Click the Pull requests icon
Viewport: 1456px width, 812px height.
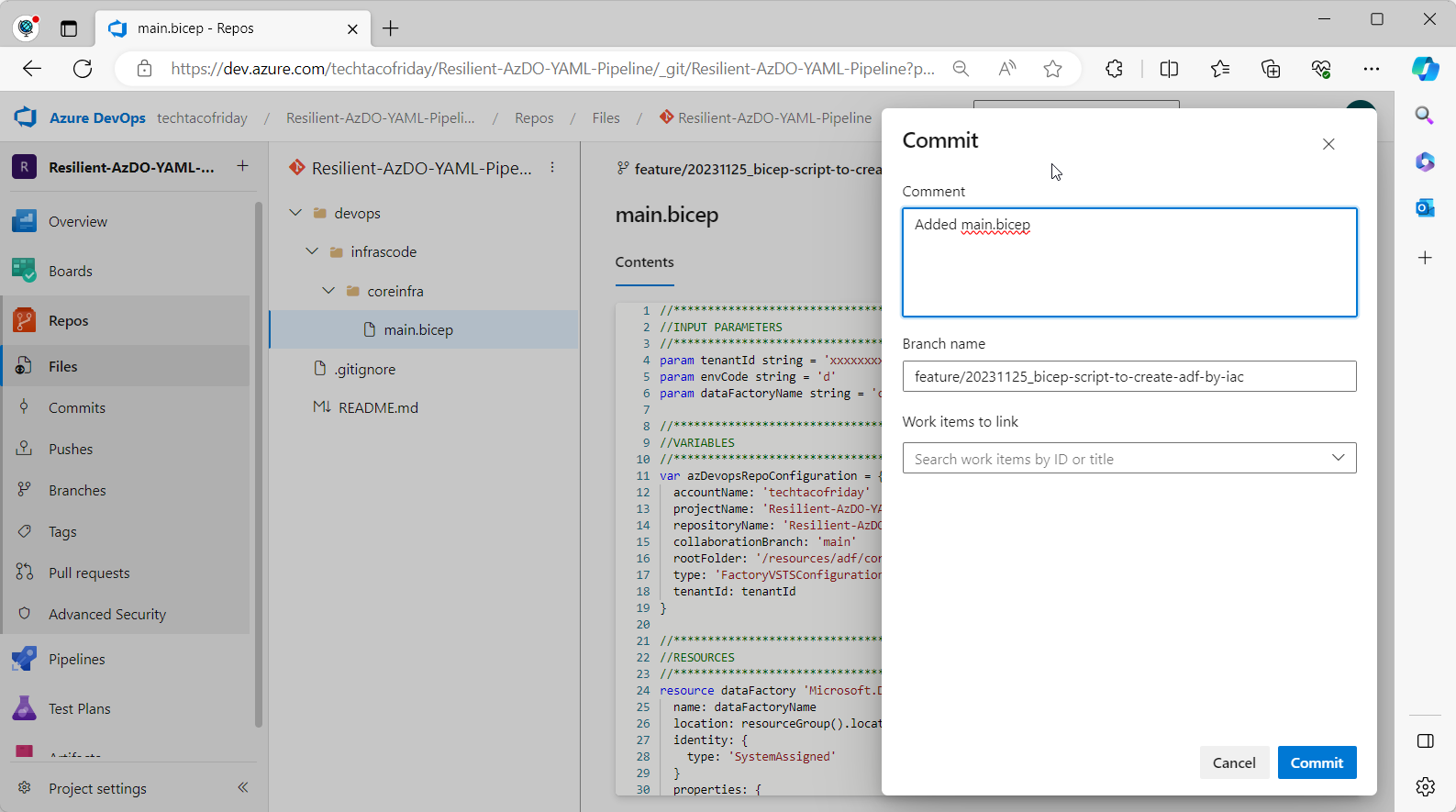25,573
